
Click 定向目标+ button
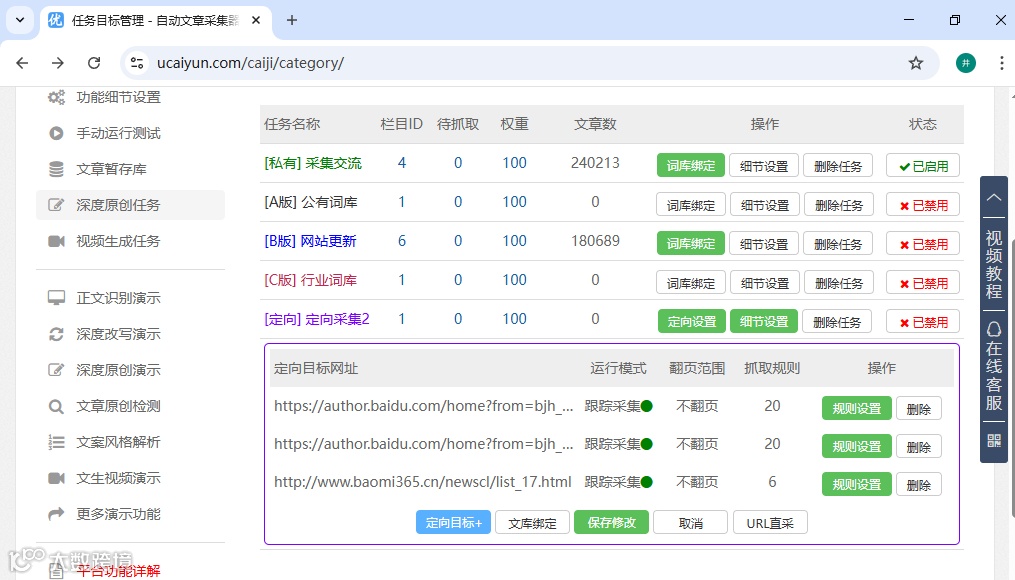coord(453,523)
